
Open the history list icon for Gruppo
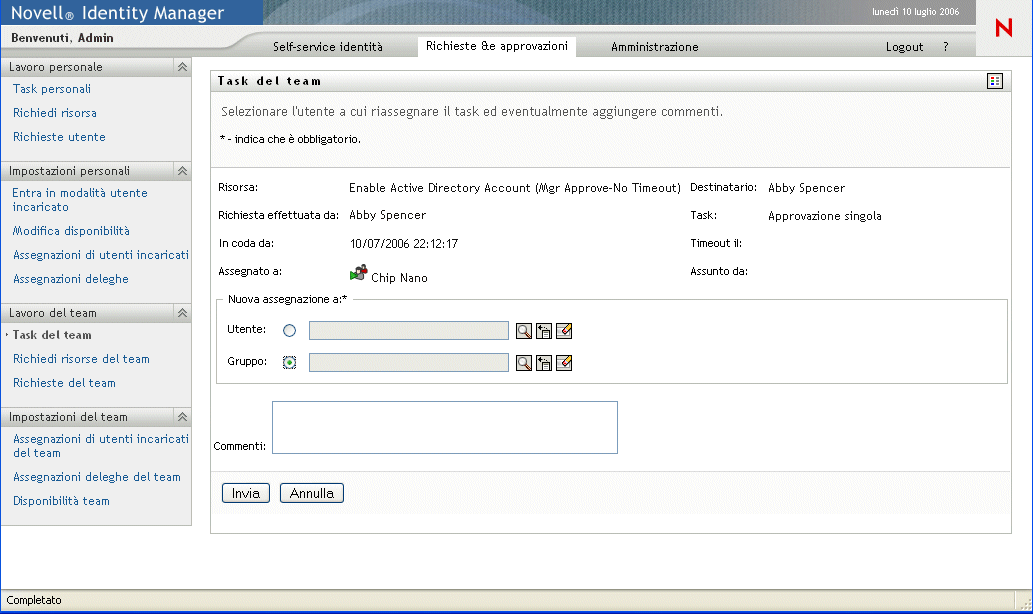click(x=544, y=362)
